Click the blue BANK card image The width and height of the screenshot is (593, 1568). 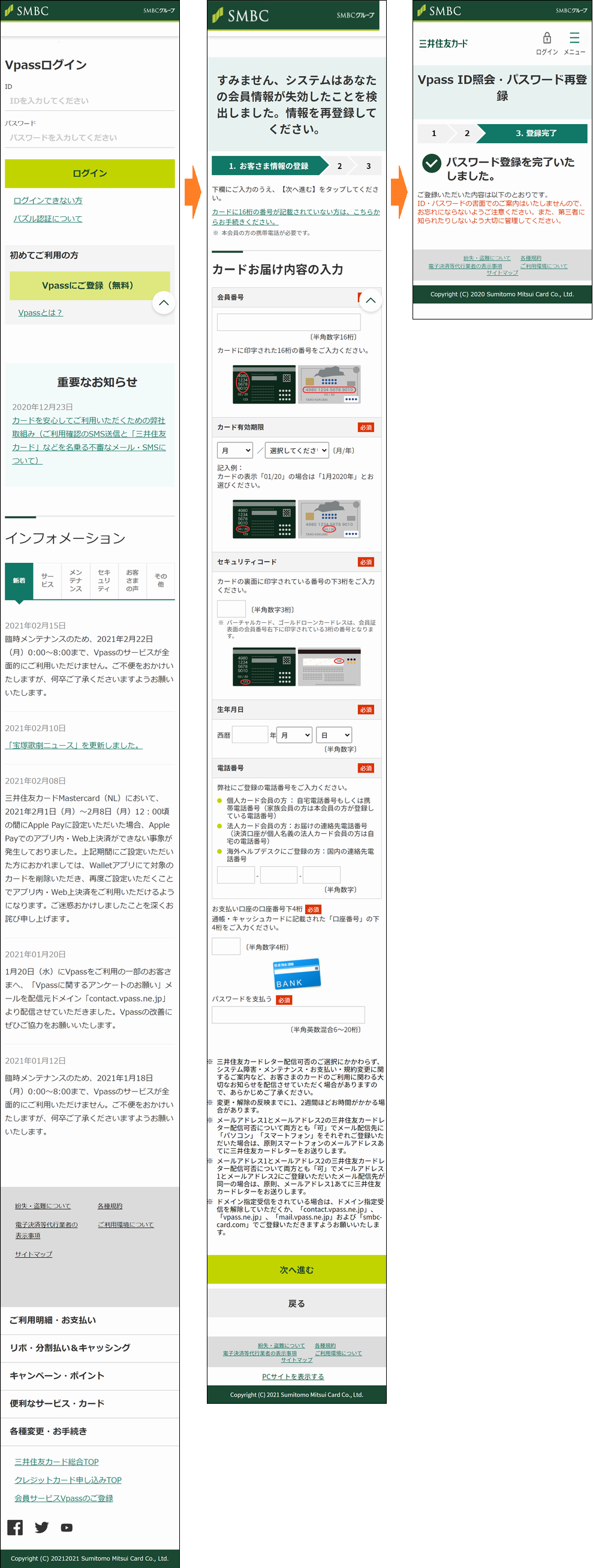tap(297, 973)
